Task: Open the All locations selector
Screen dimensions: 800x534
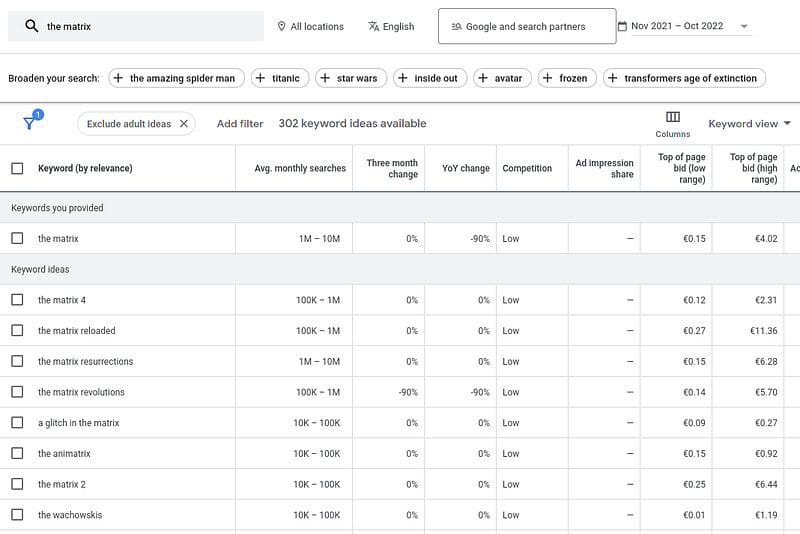Action: tap(310, 26)
